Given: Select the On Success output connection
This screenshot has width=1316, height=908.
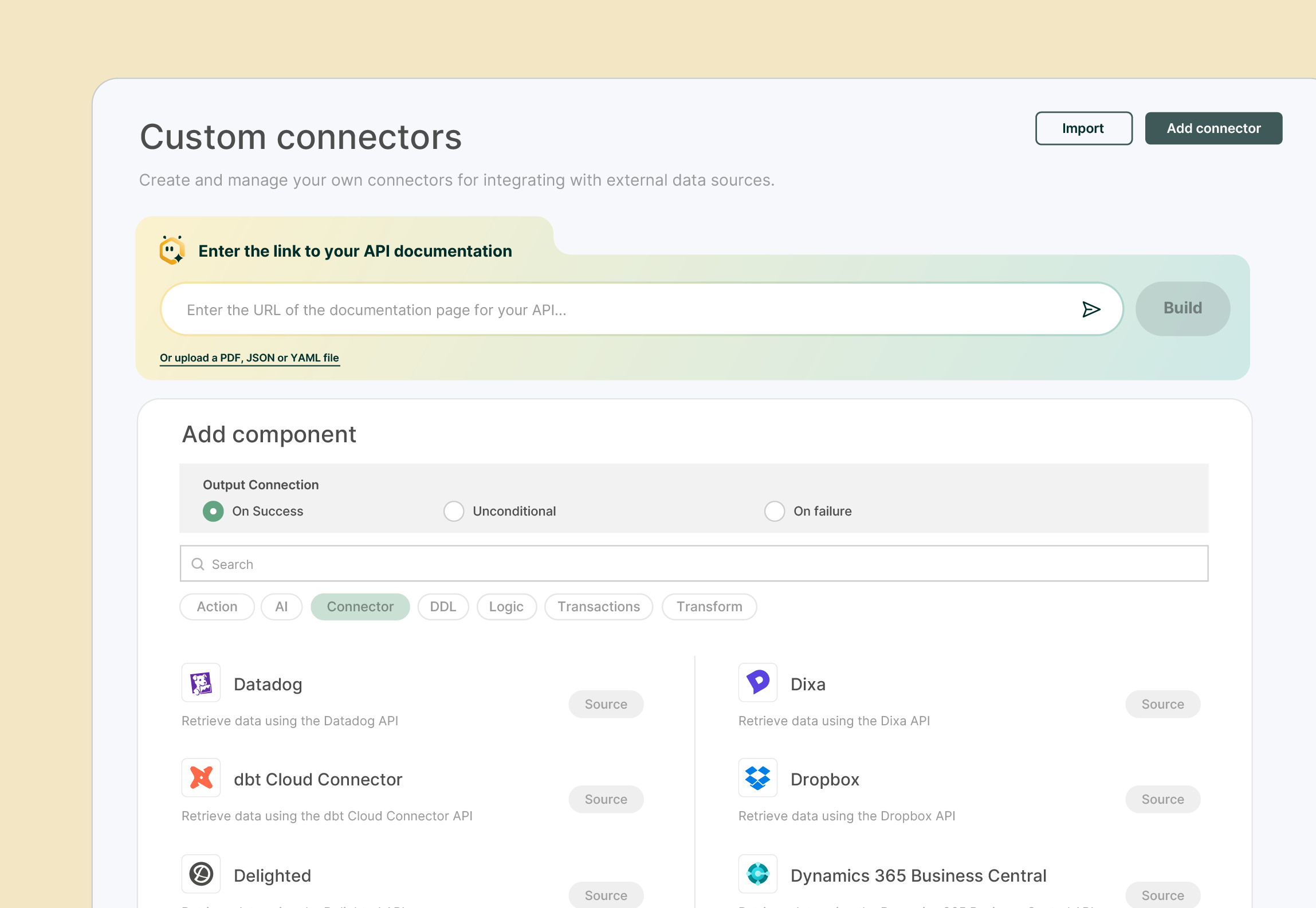Looking at the screenshot, I should click(x=213, y=511).
